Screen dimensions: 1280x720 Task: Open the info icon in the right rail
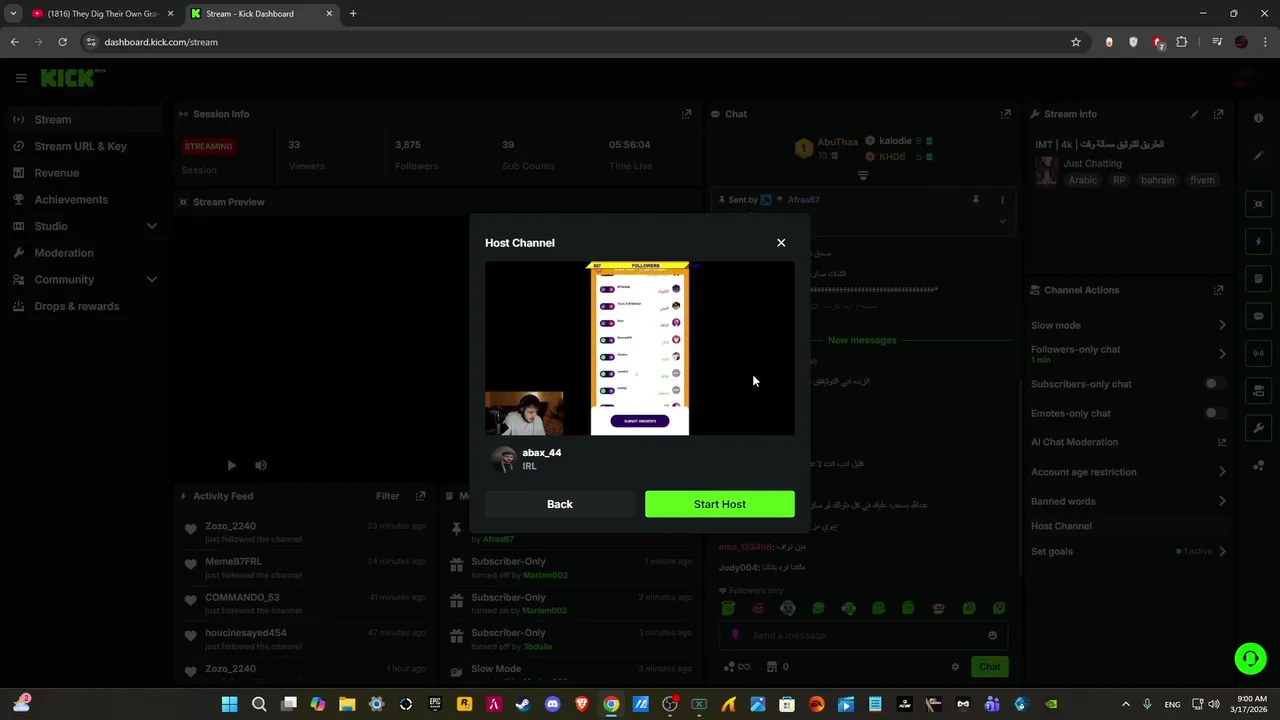coord(1259,118)
